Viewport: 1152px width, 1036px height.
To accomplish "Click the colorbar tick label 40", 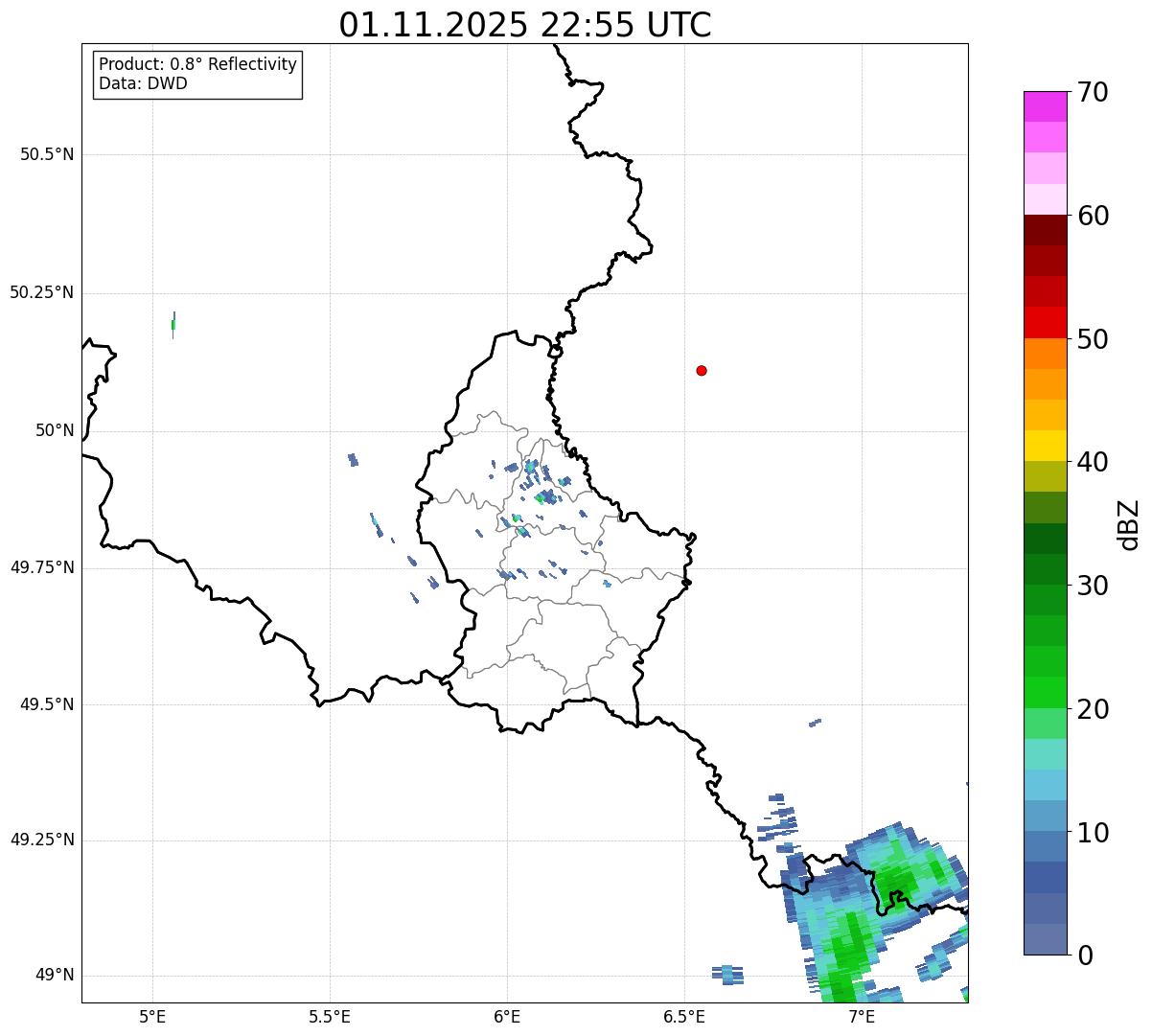I will coord(1093,462).
